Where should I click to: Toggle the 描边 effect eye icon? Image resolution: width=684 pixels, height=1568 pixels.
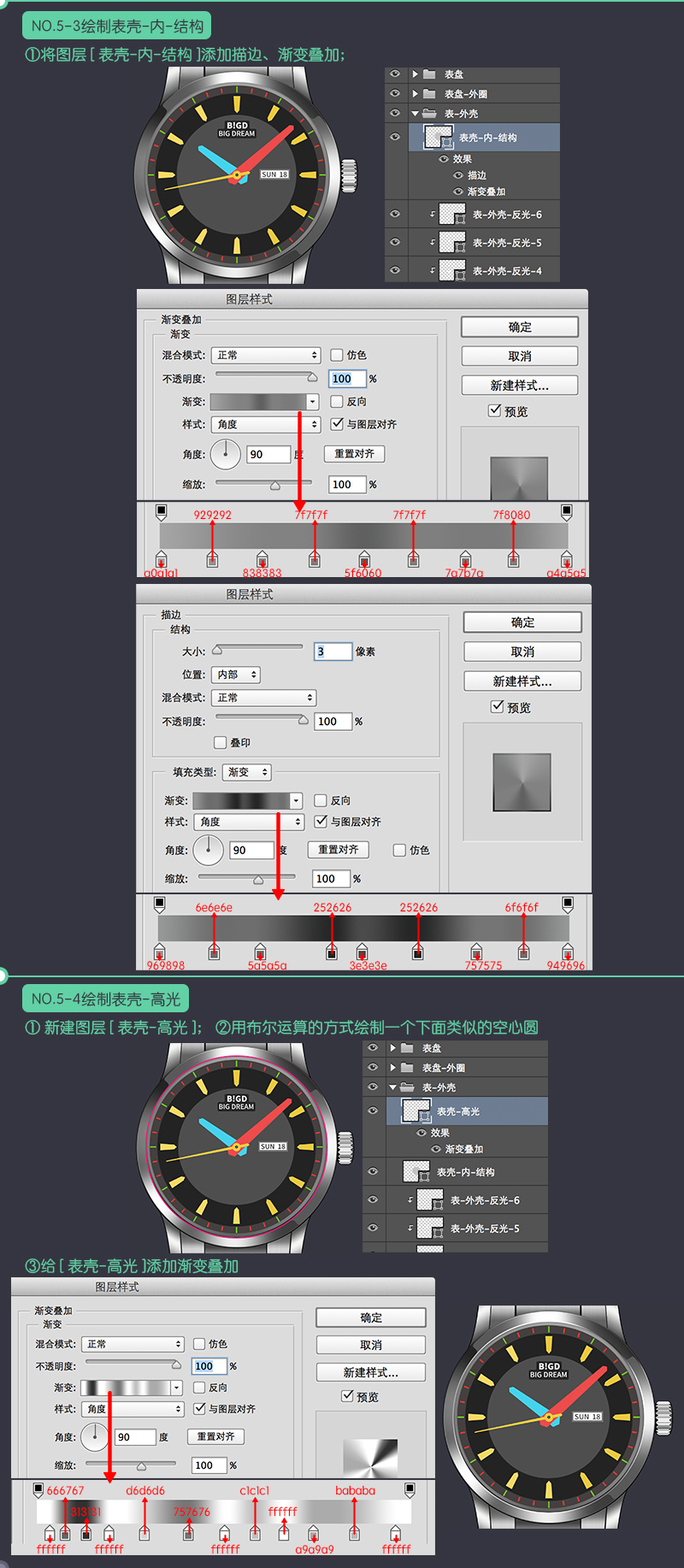(458, 175)
